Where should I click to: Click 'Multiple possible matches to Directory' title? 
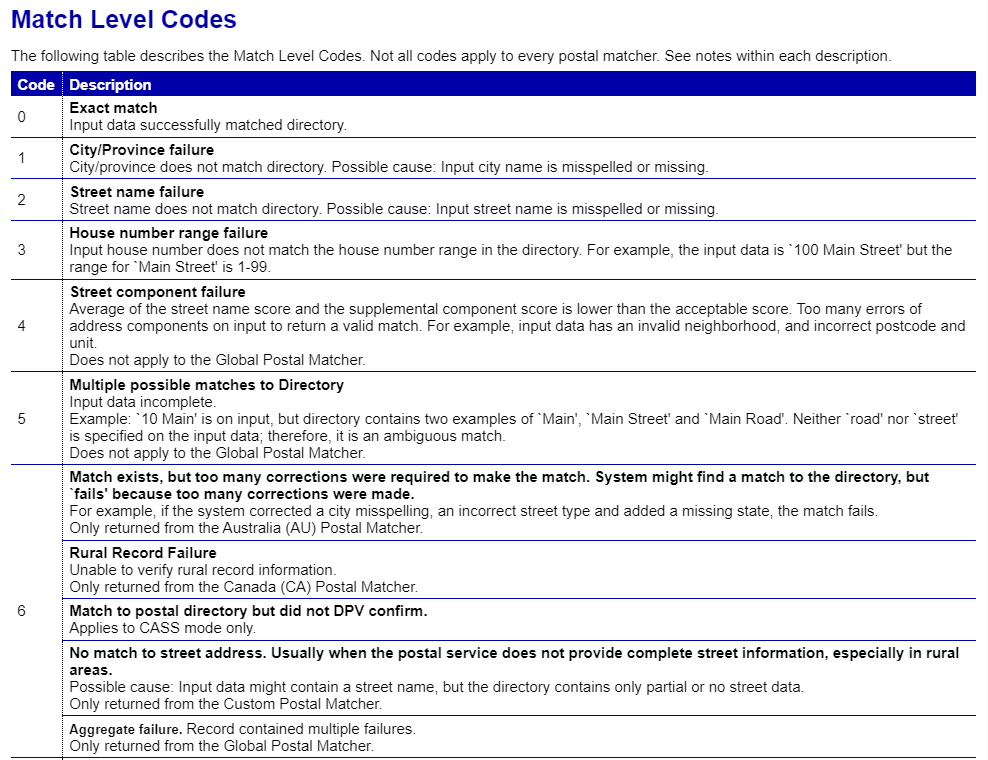pyautogui.click(x=207, y=385)
